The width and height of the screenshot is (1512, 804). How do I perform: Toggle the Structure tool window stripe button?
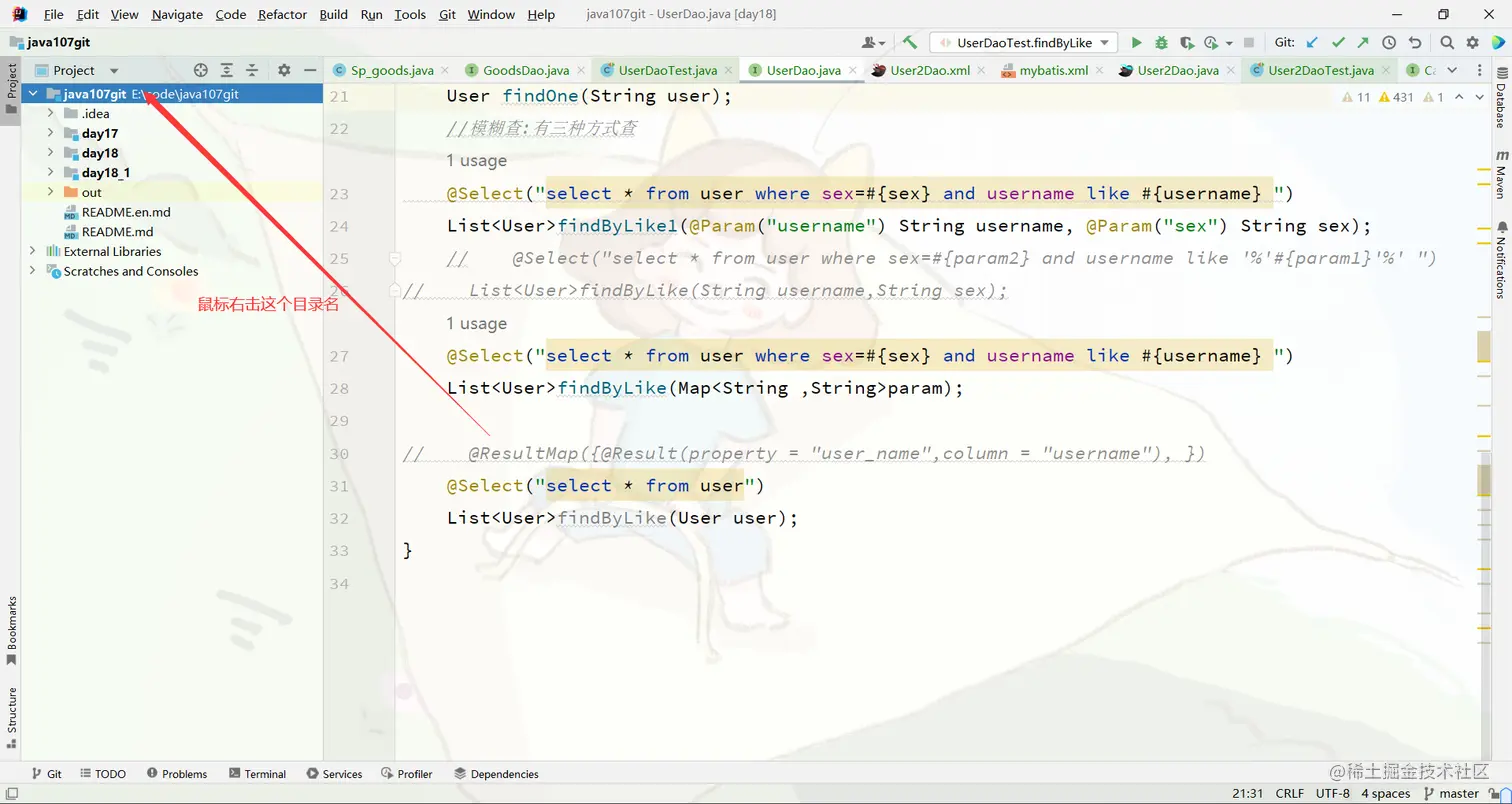click(x=11, y=718)
